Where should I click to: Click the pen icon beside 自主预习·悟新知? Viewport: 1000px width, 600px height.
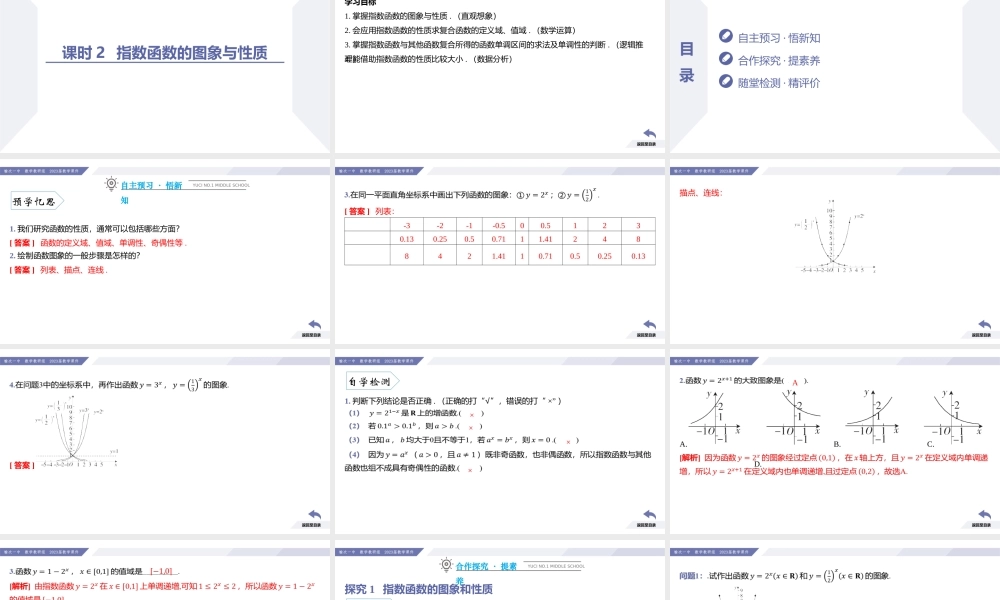(x=726, y=37)
